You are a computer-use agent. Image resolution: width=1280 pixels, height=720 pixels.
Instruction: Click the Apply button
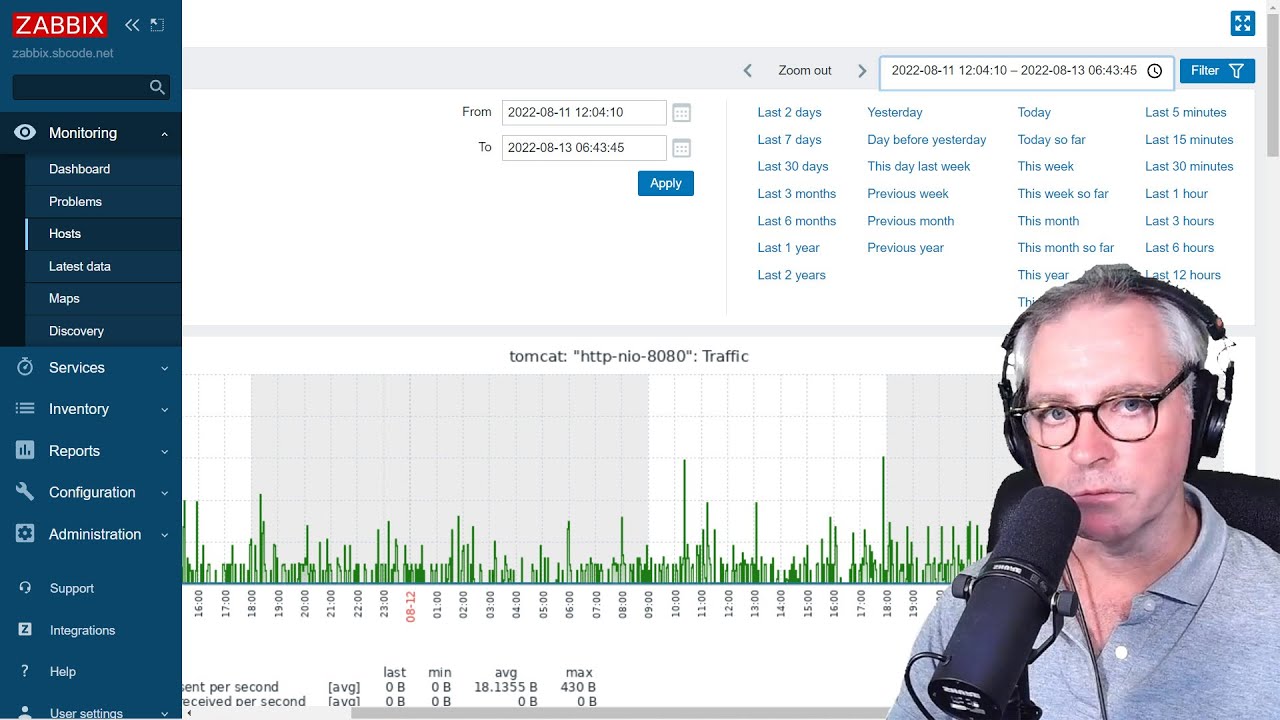click(666, 183)
